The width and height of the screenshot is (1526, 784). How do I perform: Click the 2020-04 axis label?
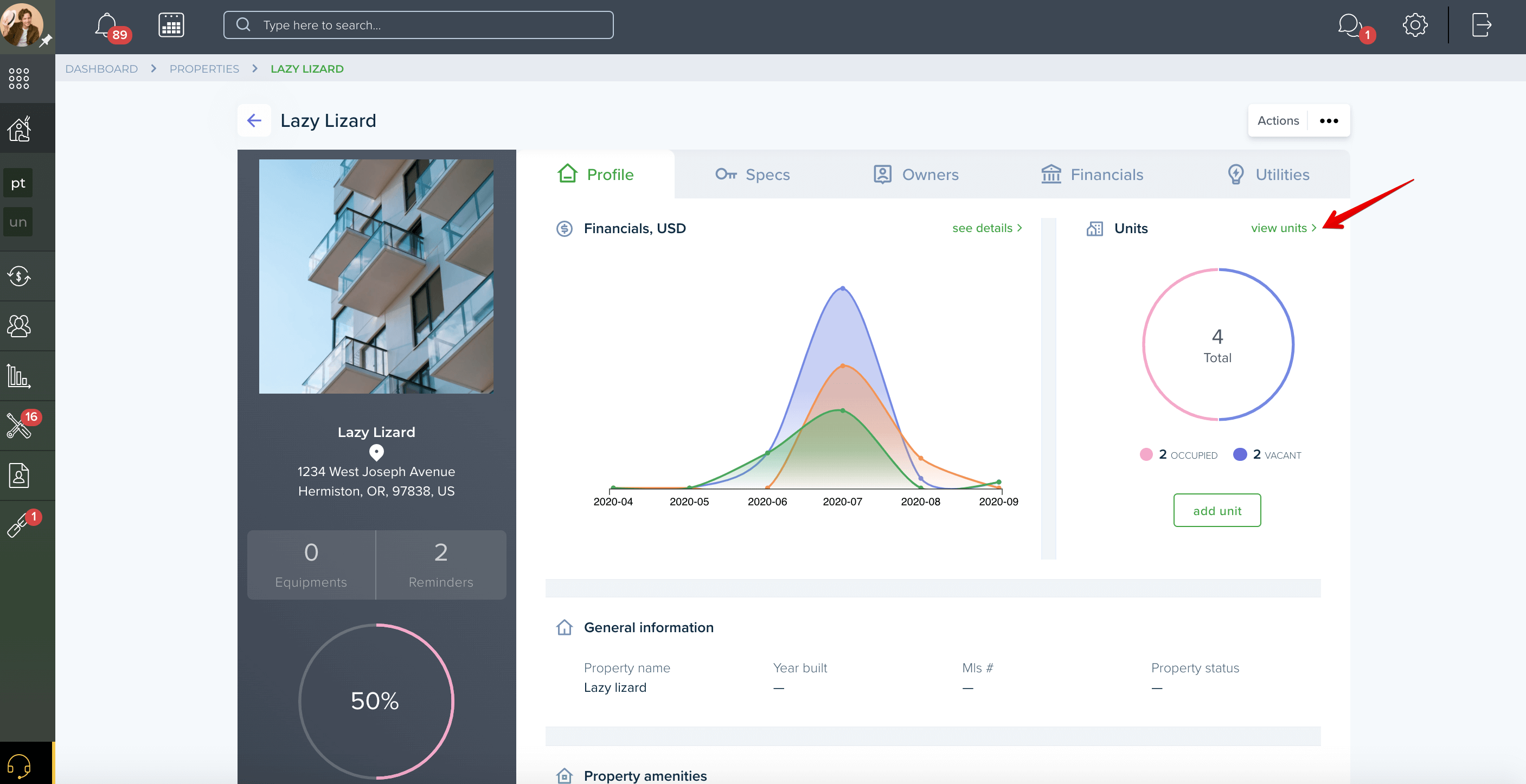pyautogui.click(x=613, y=502)
